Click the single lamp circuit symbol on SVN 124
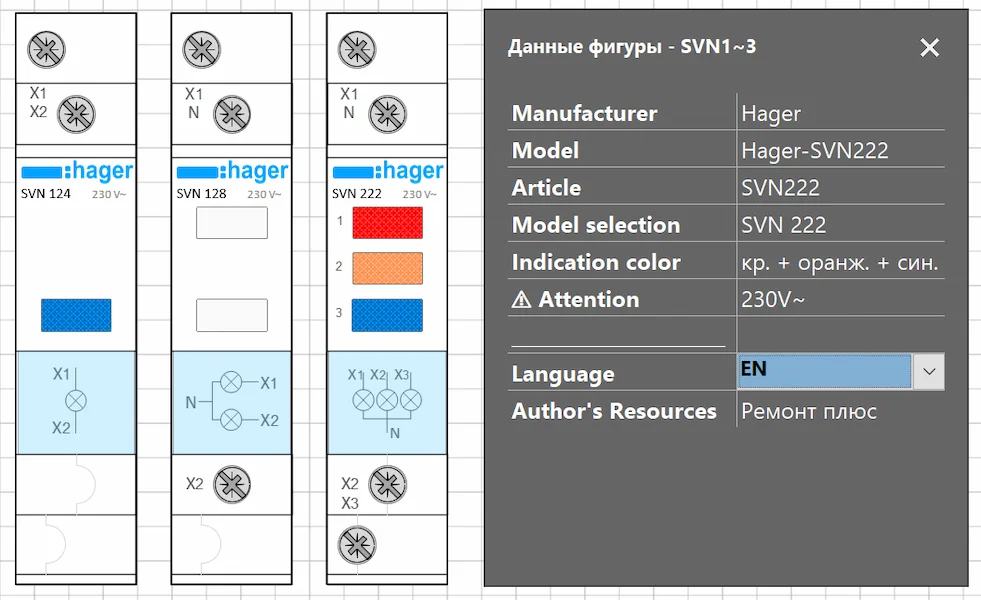This screenshot has width=981, height=600. 76,400
